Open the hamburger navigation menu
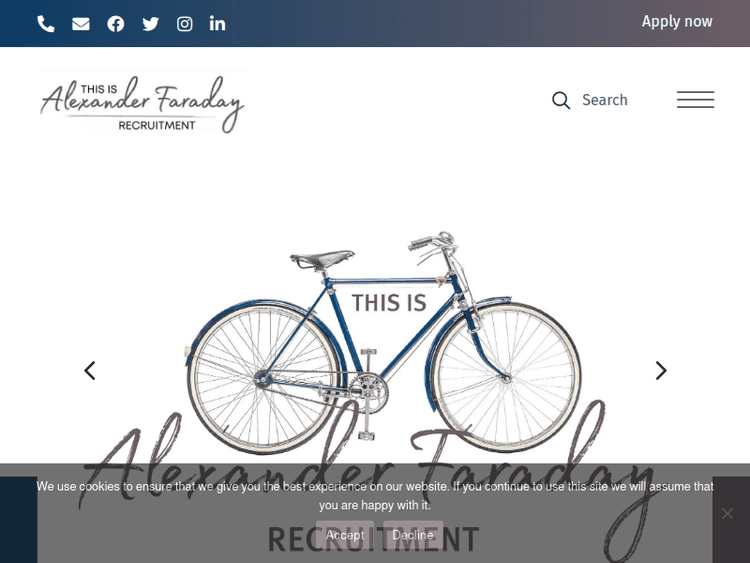Screen dimensions: 750x563 tap(695, 99)
